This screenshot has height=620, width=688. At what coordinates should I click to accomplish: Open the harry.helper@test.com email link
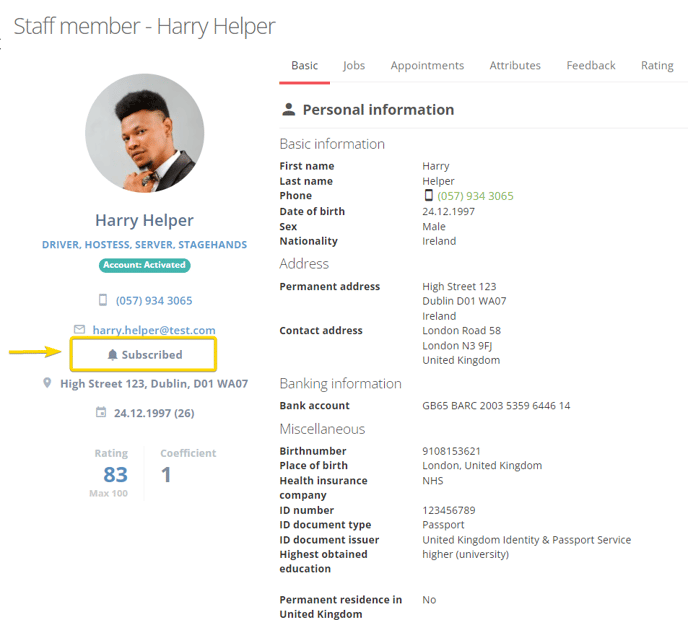pos(154,330)
